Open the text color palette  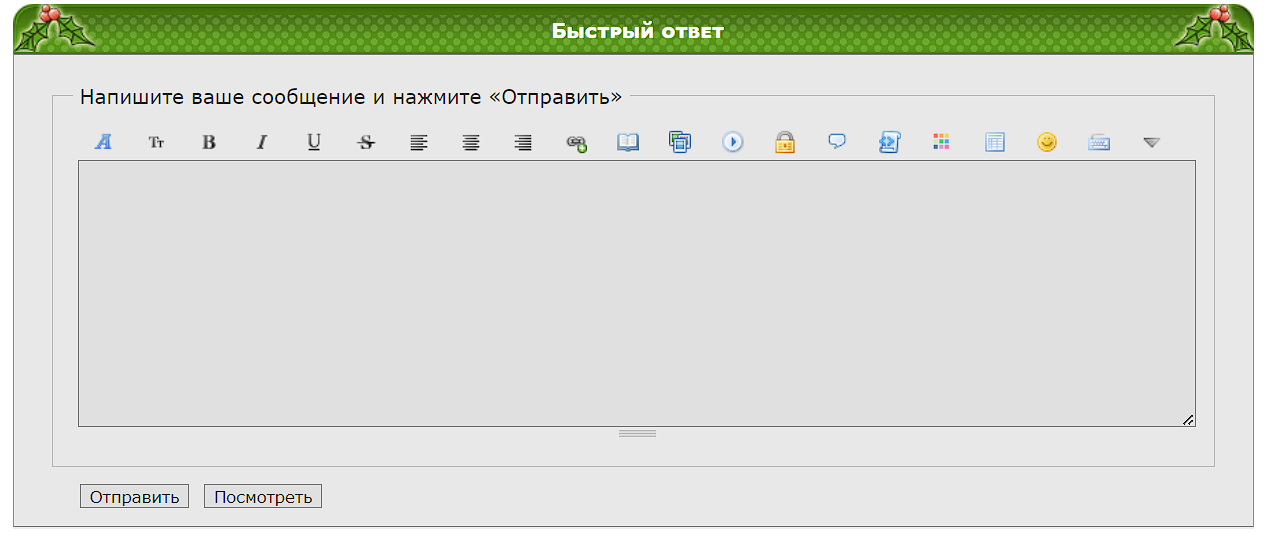[941, 142]
